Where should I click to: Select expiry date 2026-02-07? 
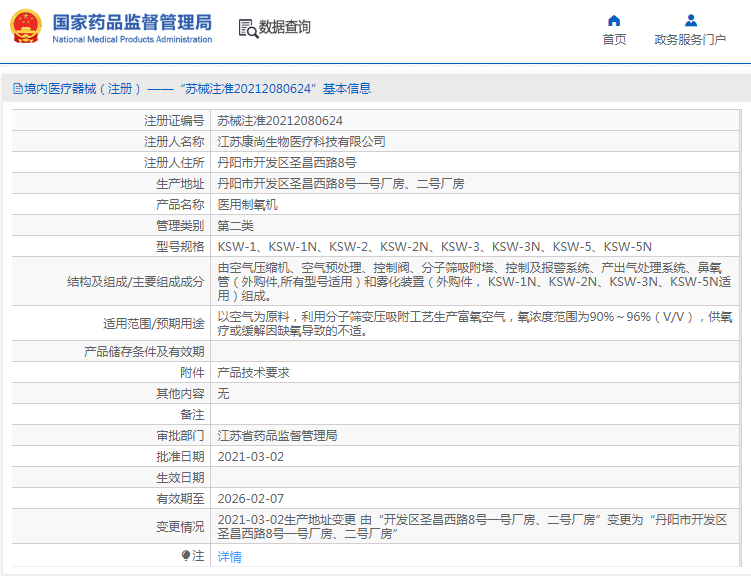coord(250,499)
